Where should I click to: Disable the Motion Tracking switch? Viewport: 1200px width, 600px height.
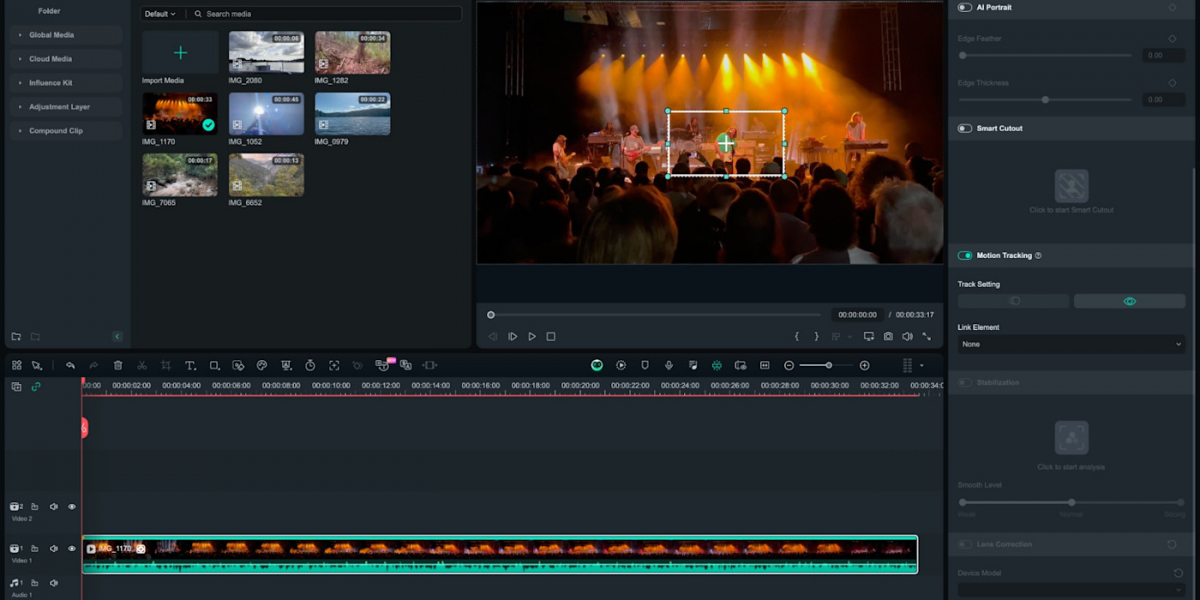965,255
